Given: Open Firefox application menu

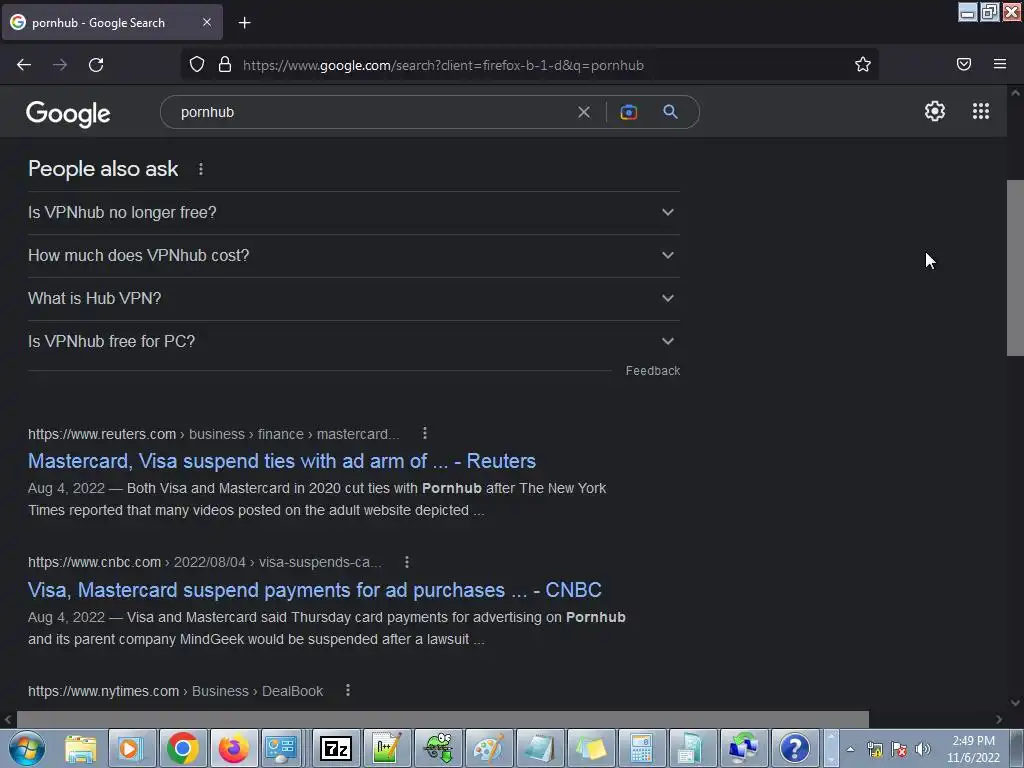Looking at the screenshot, I should 999,64.
